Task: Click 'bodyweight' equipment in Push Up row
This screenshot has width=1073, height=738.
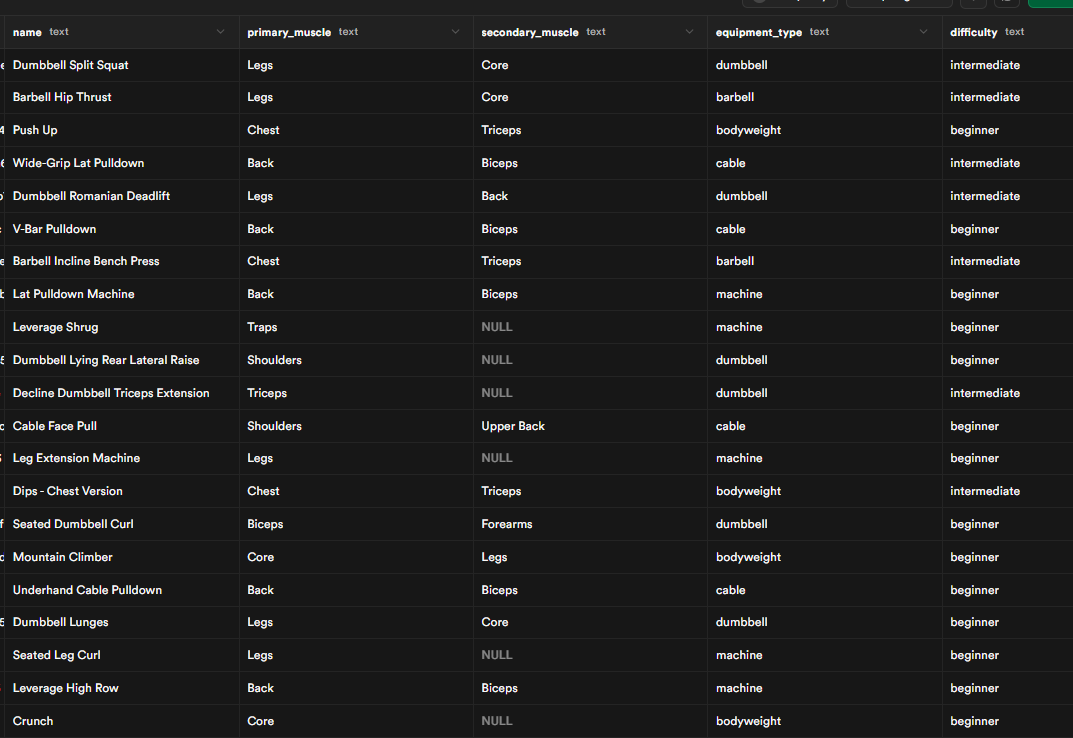Action: (x=825, y=130)
